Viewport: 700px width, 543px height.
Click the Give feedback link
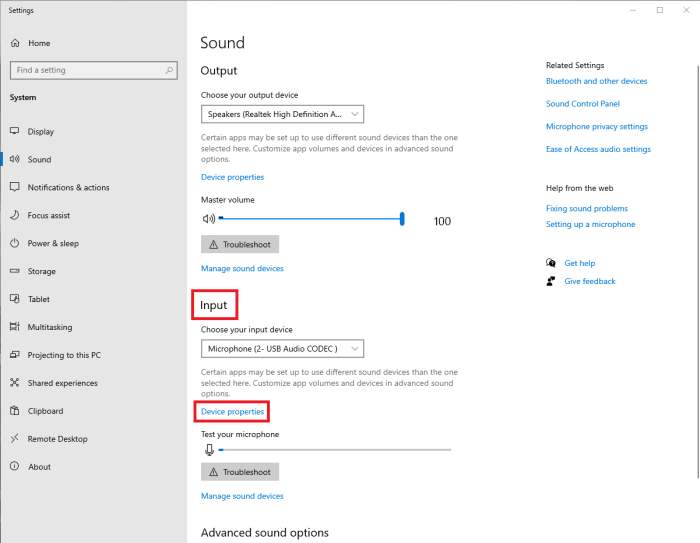[x=590, y=281]
